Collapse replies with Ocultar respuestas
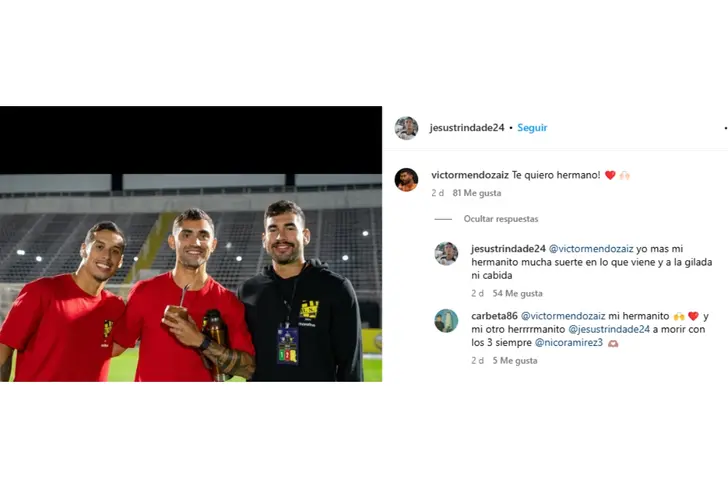This screenshot has width=728, height=488. coord(500,219)
